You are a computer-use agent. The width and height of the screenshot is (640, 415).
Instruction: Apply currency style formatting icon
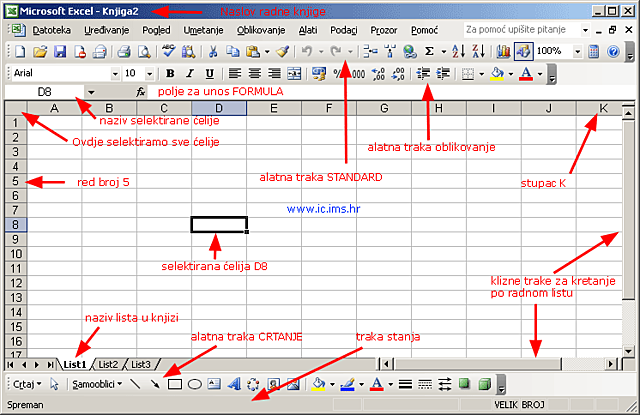pyautogui.click(x=318, y=74)
